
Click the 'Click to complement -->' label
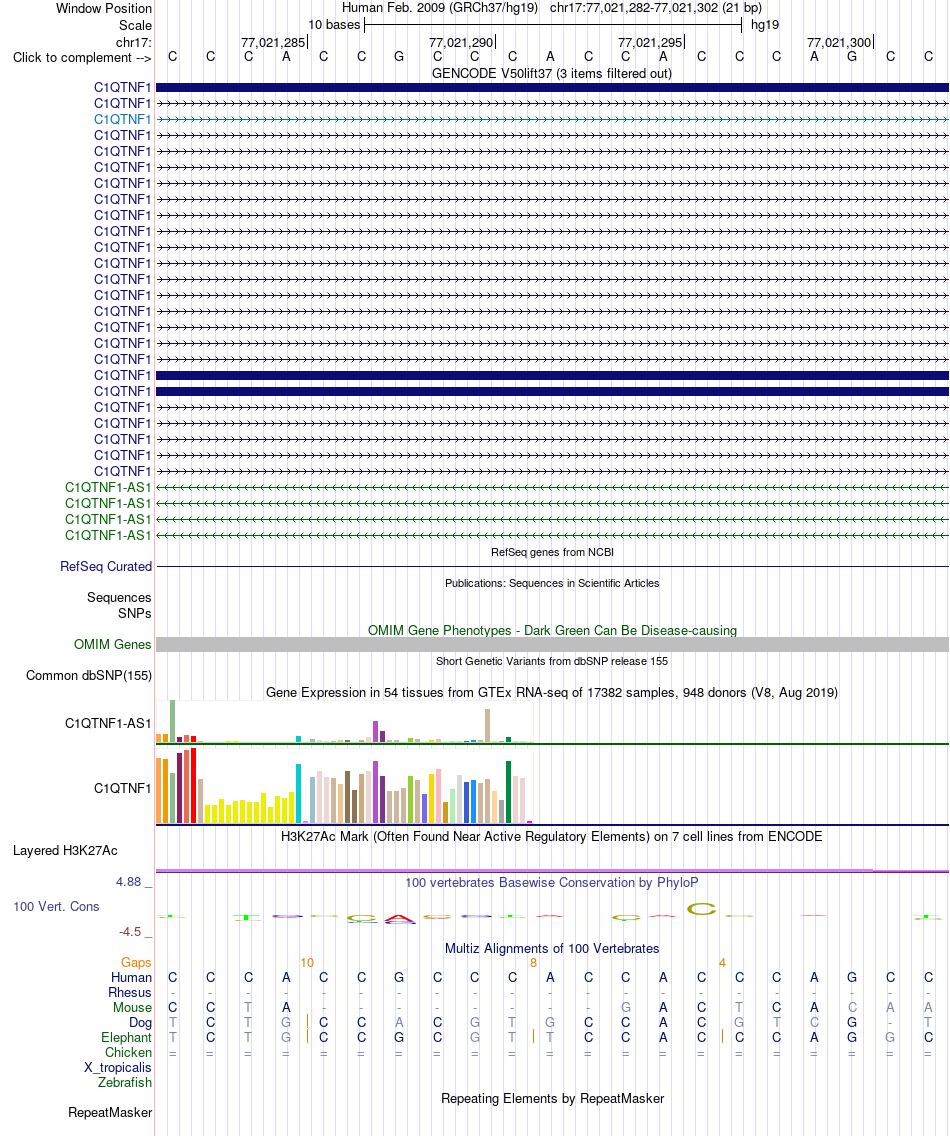tap(82, 57)
